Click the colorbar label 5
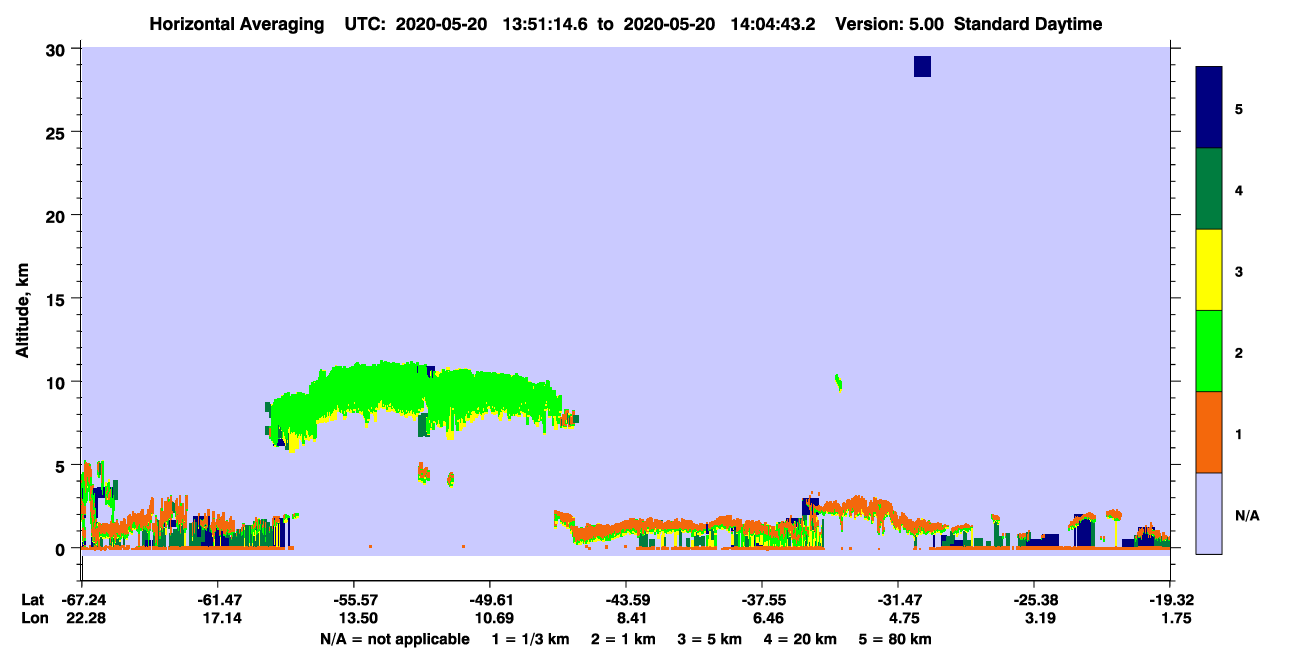 1239,108
